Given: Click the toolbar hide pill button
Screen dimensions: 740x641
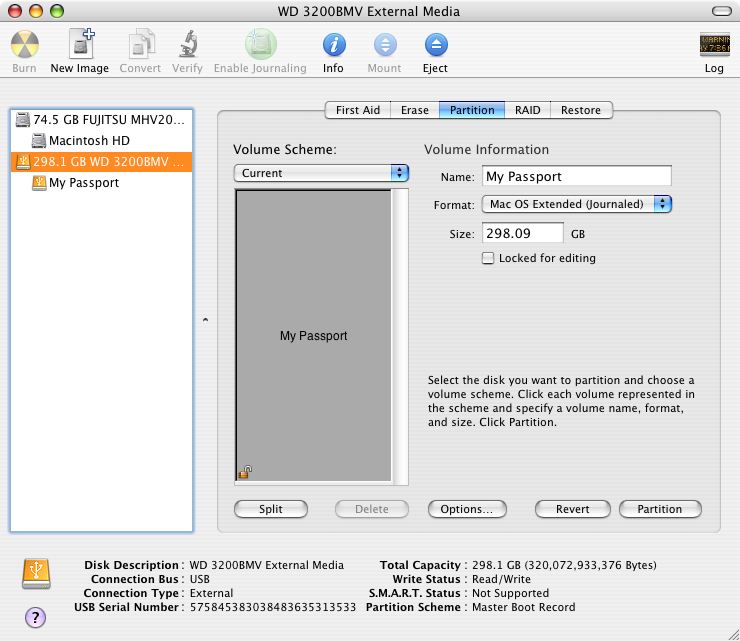Looking at the screenshot, I should click(x=722, y=11).
